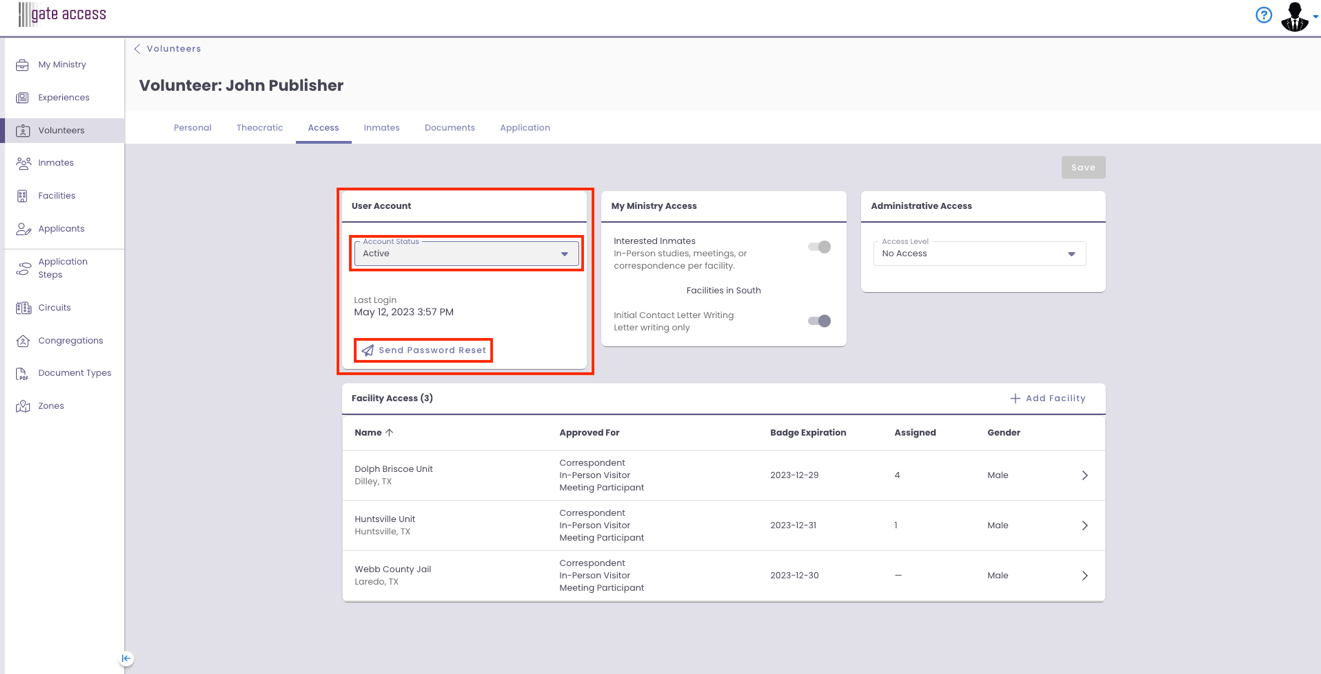The height and width of the screenshot is (674, 1321).
Task: Open the Documents tab
Action: (x=450, y=128)
